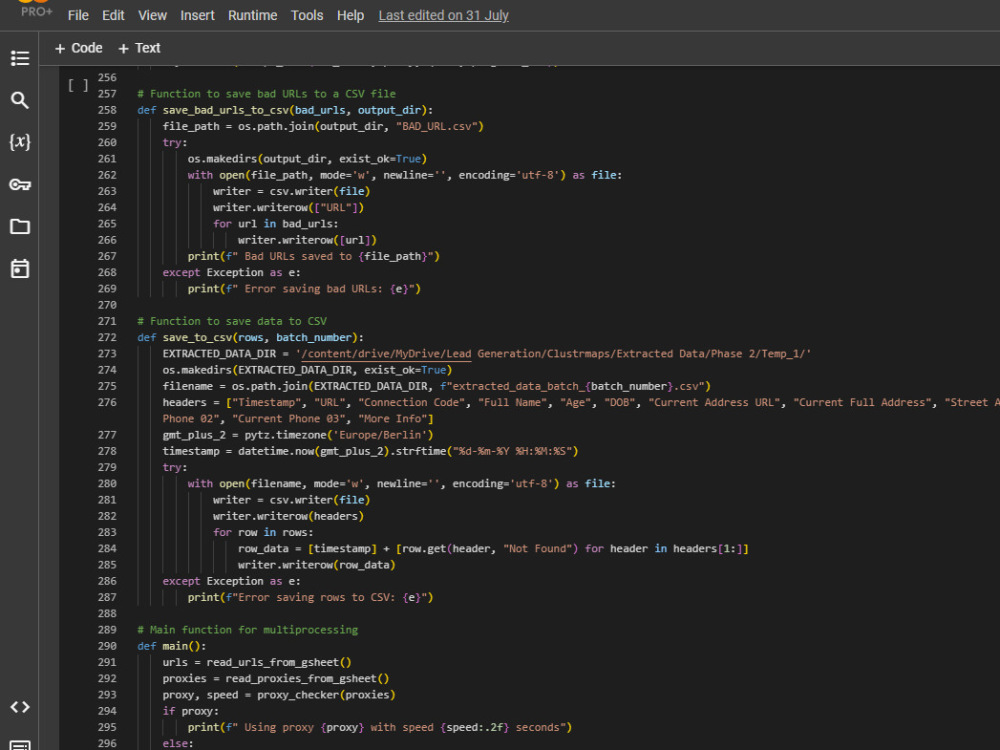Image resolution: width=1000 pixels, height=750 pixels.
Task: Click the 'Last edited on 31 July' link
Action: pyautogui.click(x=443, y=15)
